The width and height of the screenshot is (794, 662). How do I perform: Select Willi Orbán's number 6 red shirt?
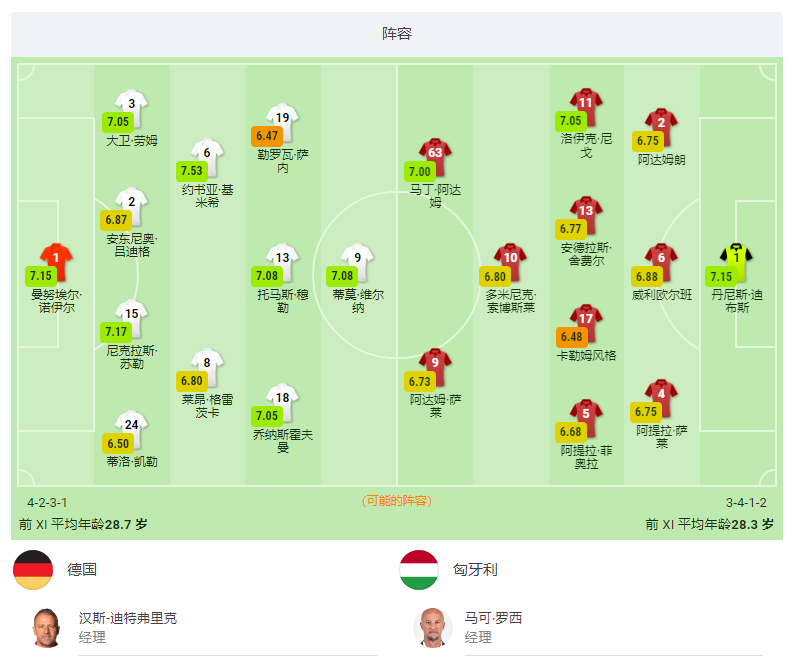(661, 262)
